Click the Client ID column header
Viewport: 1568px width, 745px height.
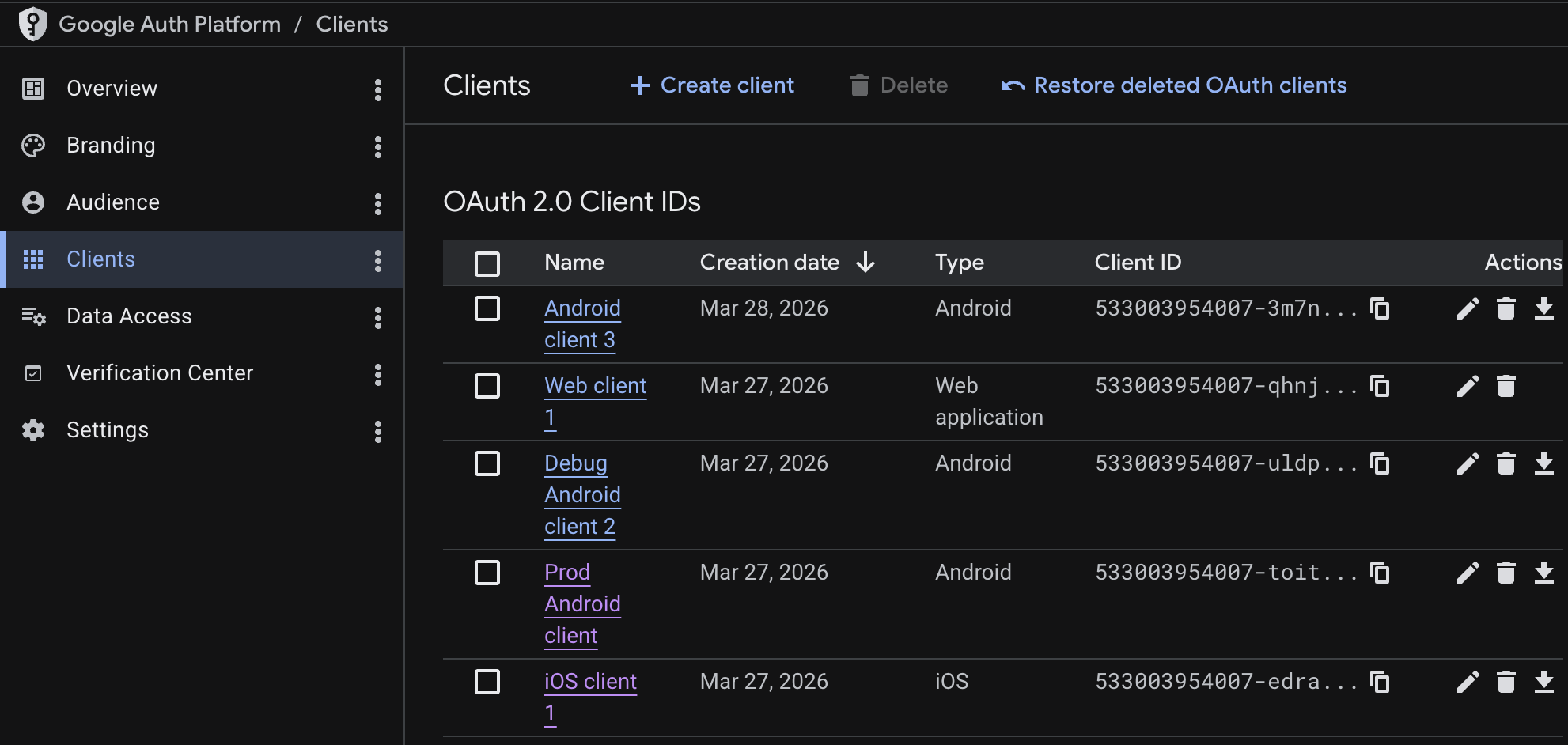1138,263
